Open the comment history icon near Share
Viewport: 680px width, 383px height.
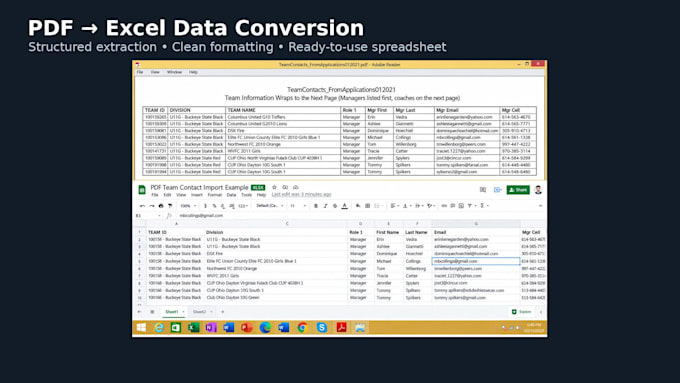483,190
